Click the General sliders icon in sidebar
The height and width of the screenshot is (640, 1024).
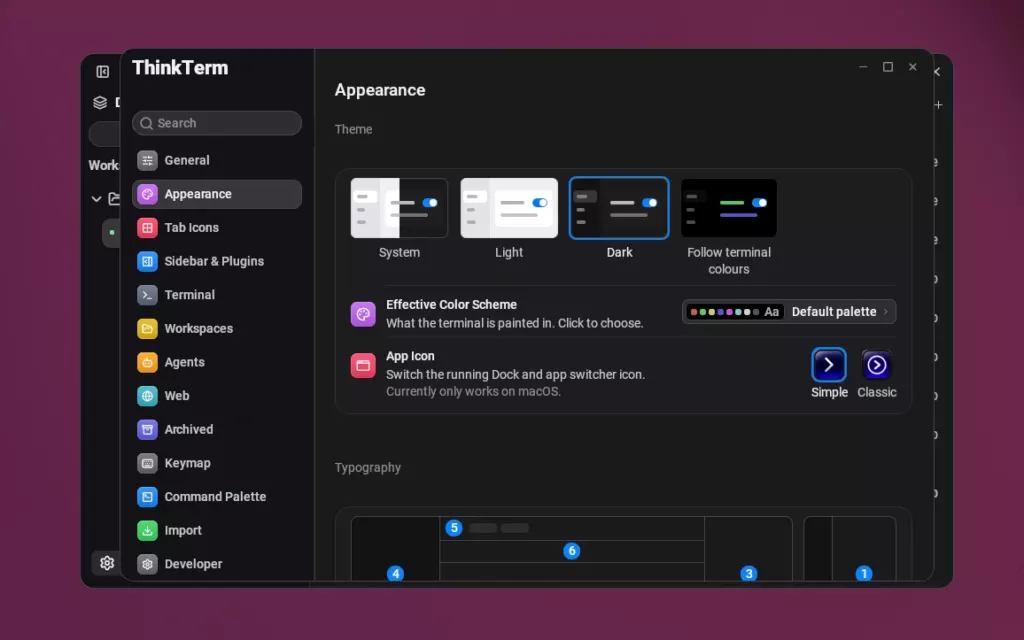pos(147,160)
